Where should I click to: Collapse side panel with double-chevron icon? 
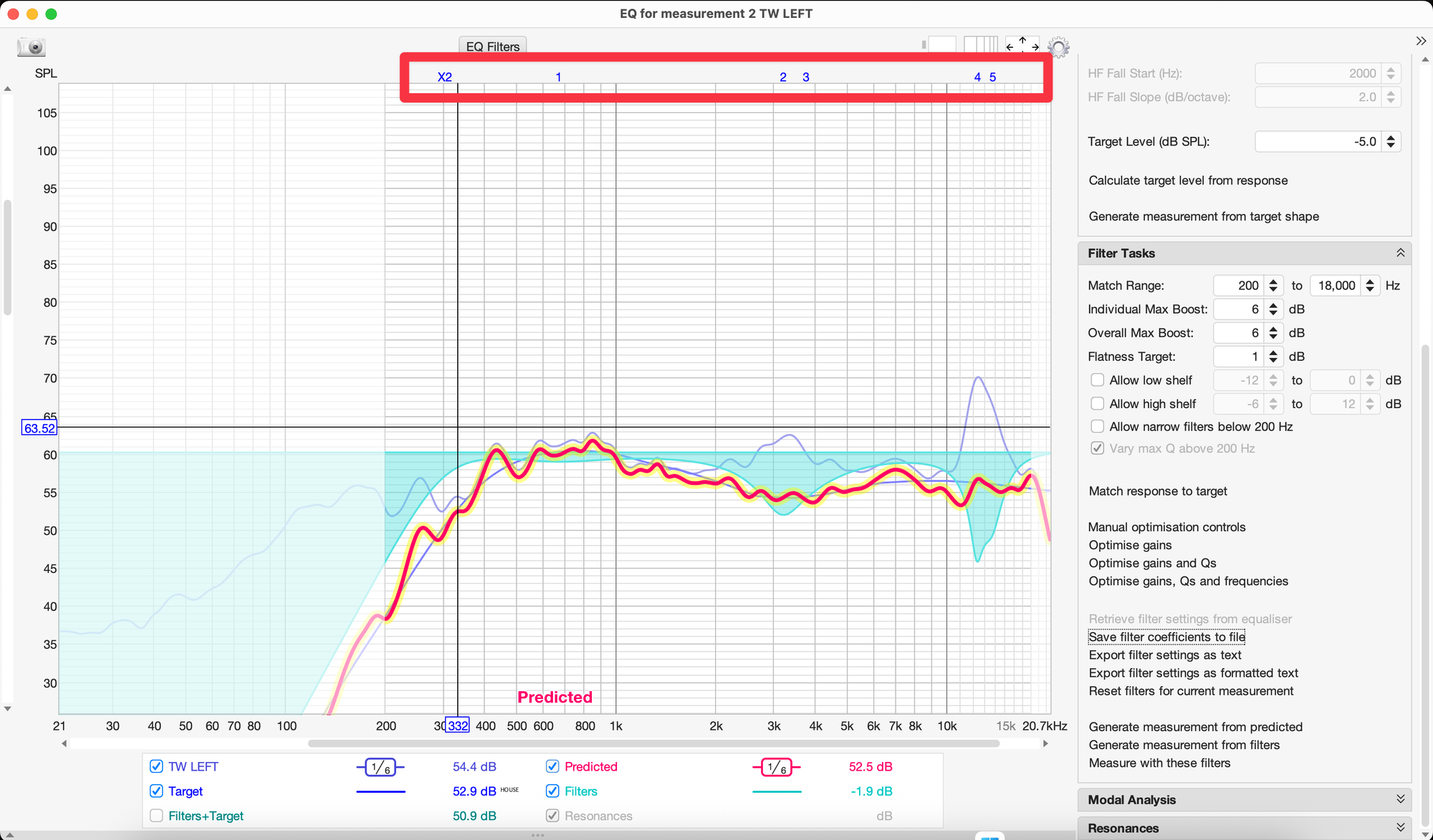(1421, 41)
